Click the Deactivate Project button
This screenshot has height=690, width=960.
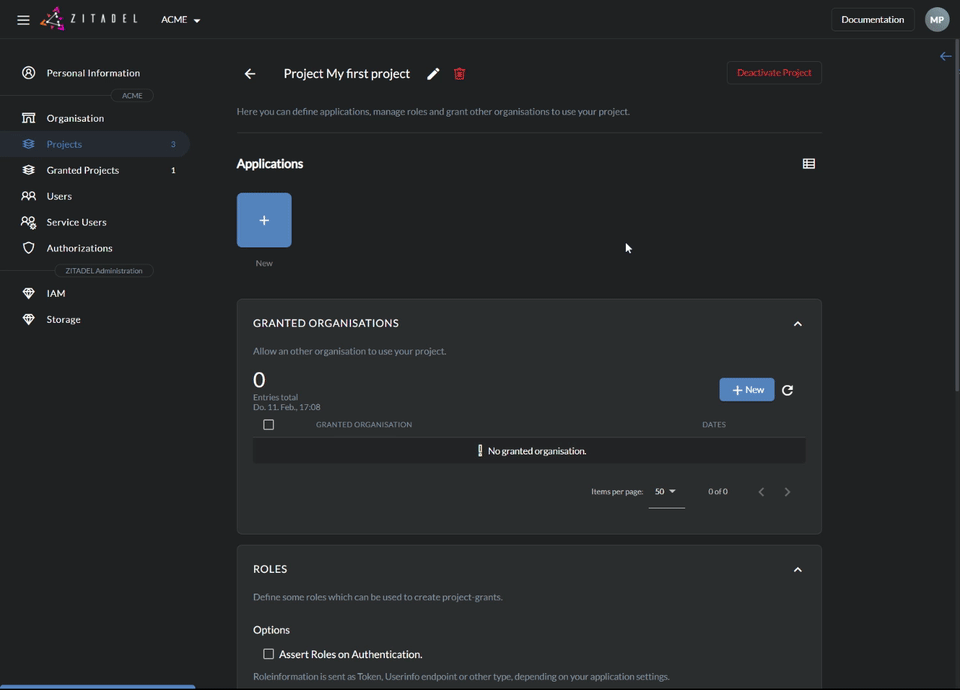coord(773,73)
